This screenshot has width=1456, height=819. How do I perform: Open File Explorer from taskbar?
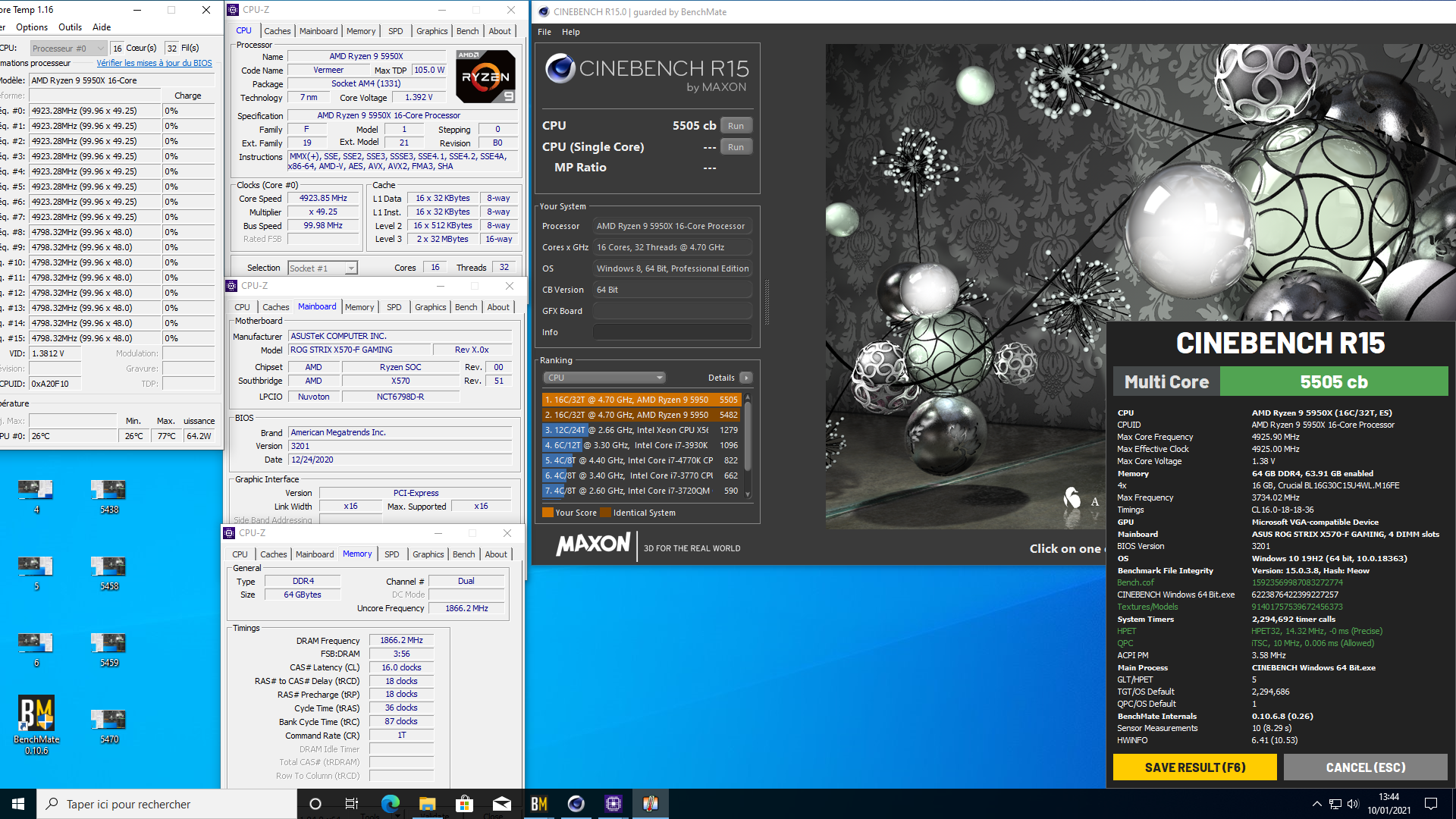tap(427, 804)
